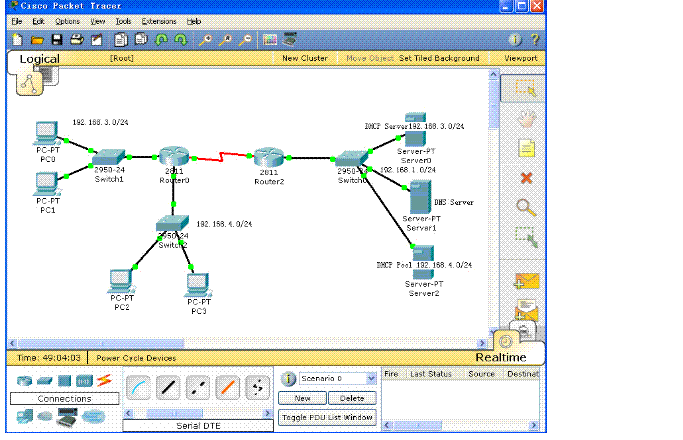
Task: Click Set Tiled Background
Action: point(439,58)
